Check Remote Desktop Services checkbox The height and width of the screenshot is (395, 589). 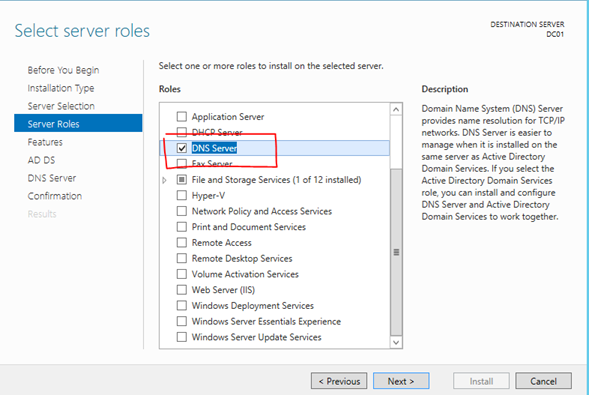click(x=182, y=259)
